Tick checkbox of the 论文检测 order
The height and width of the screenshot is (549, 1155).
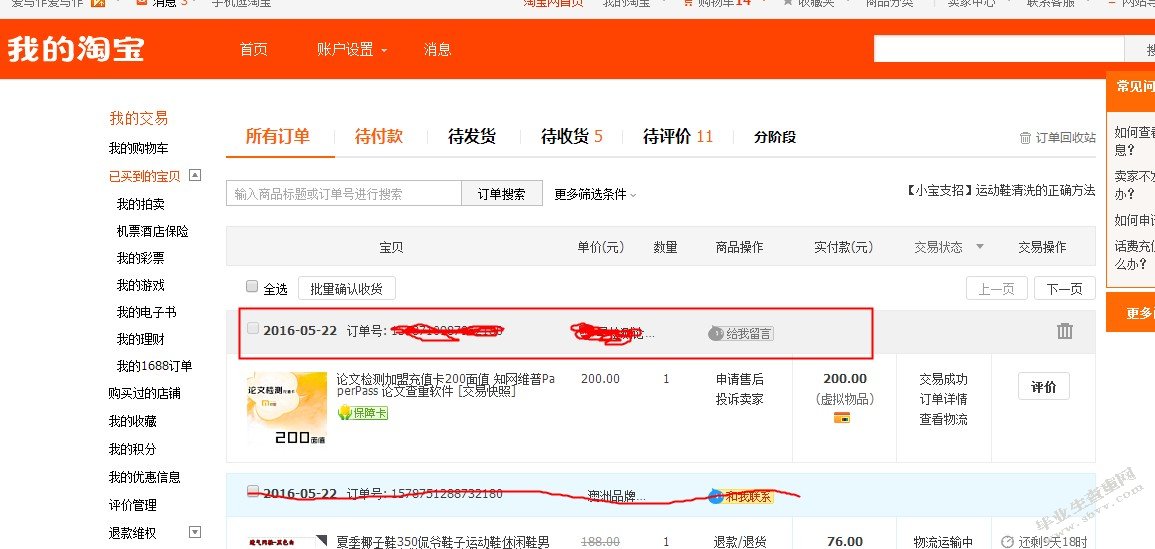253,329
